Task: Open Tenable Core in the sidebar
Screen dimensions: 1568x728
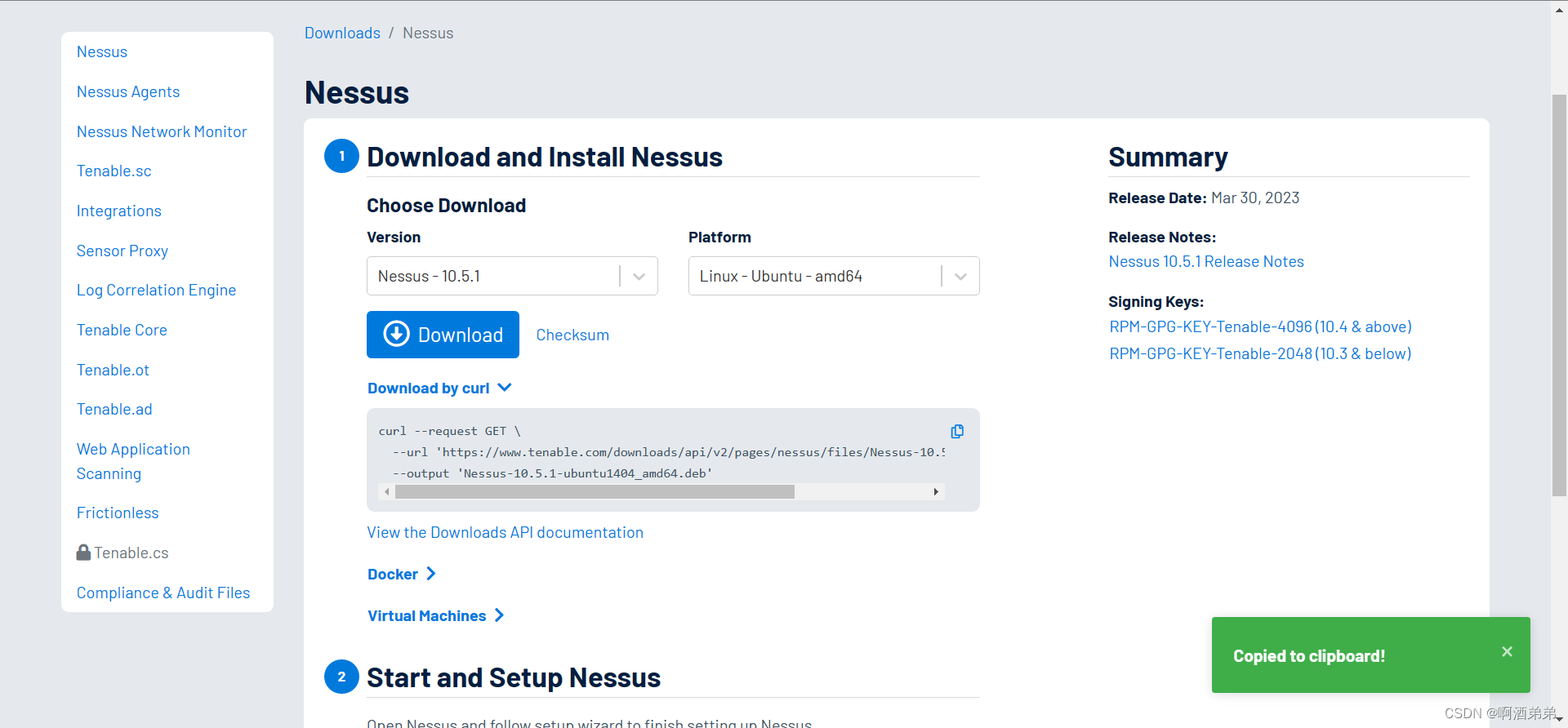Action: 122,330
